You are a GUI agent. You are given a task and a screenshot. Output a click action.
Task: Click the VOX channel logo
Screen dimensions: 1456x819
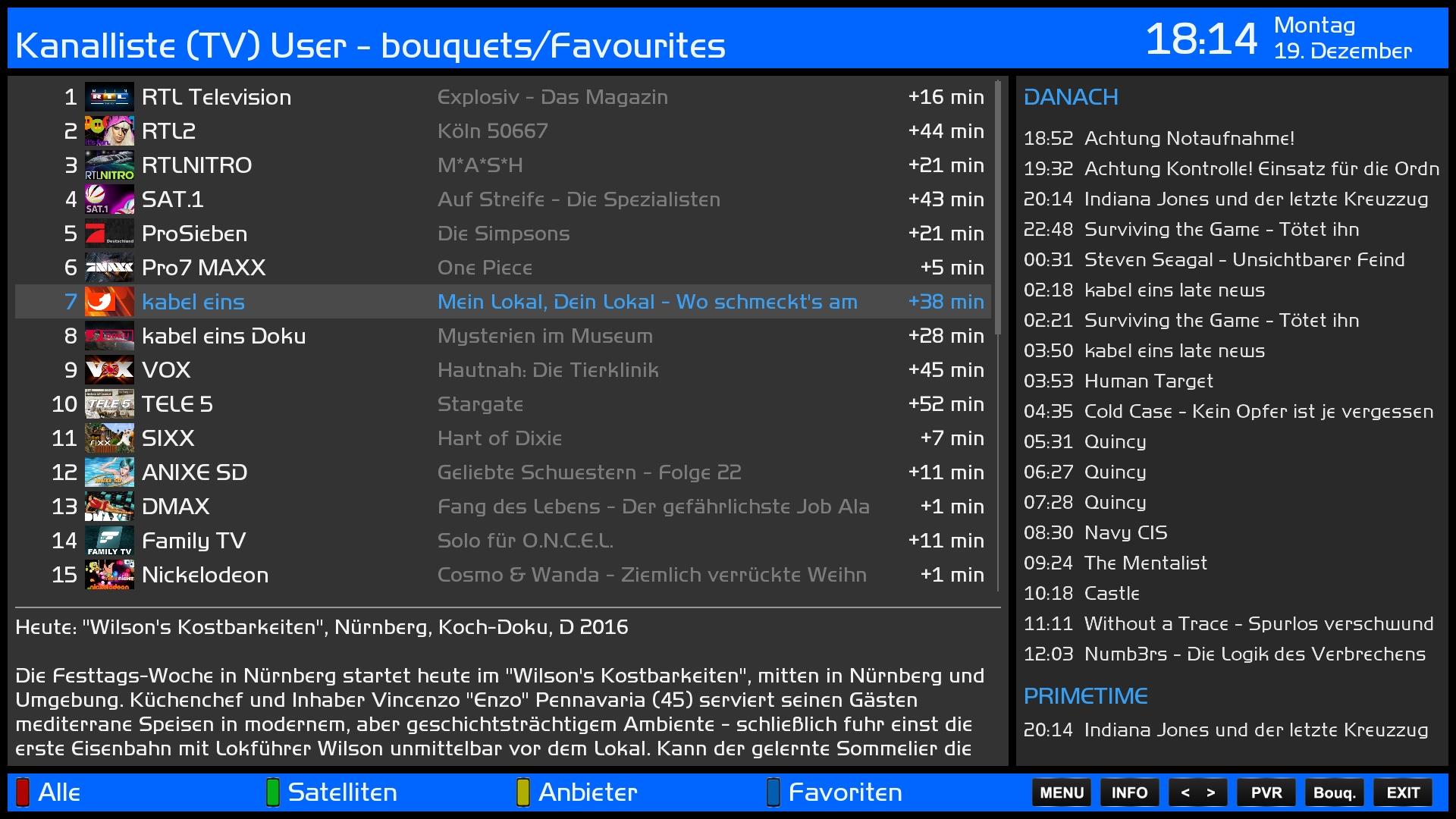coord(109,370)
